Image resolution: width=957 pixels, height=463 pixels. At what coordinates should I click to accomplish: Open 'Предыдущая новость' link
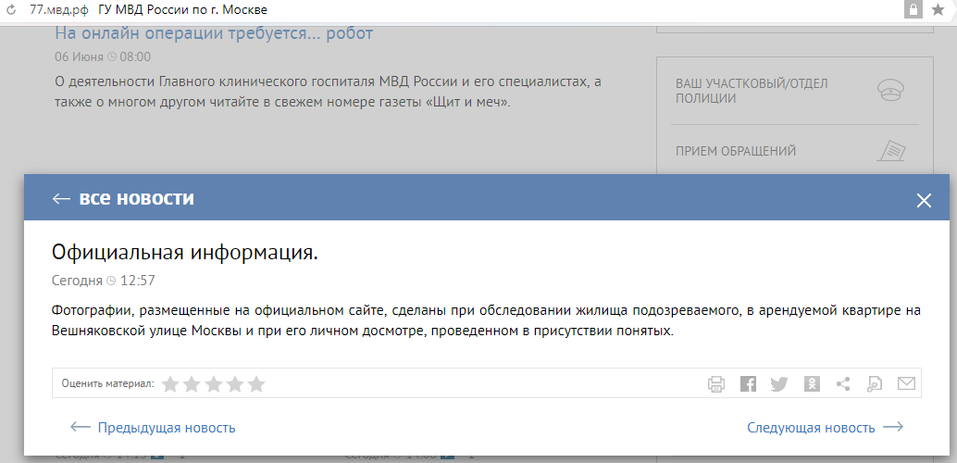click(x=153, y=428)
